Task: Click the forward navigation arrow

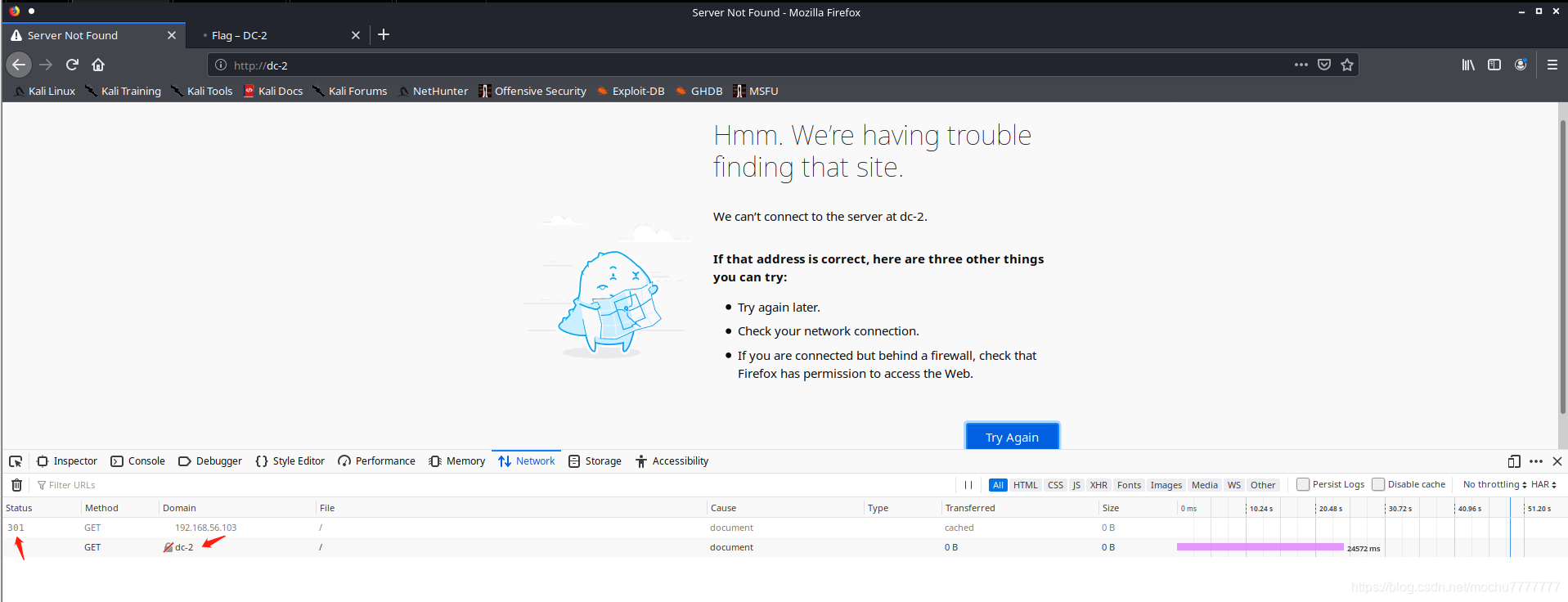Action: tap(46, 65)
